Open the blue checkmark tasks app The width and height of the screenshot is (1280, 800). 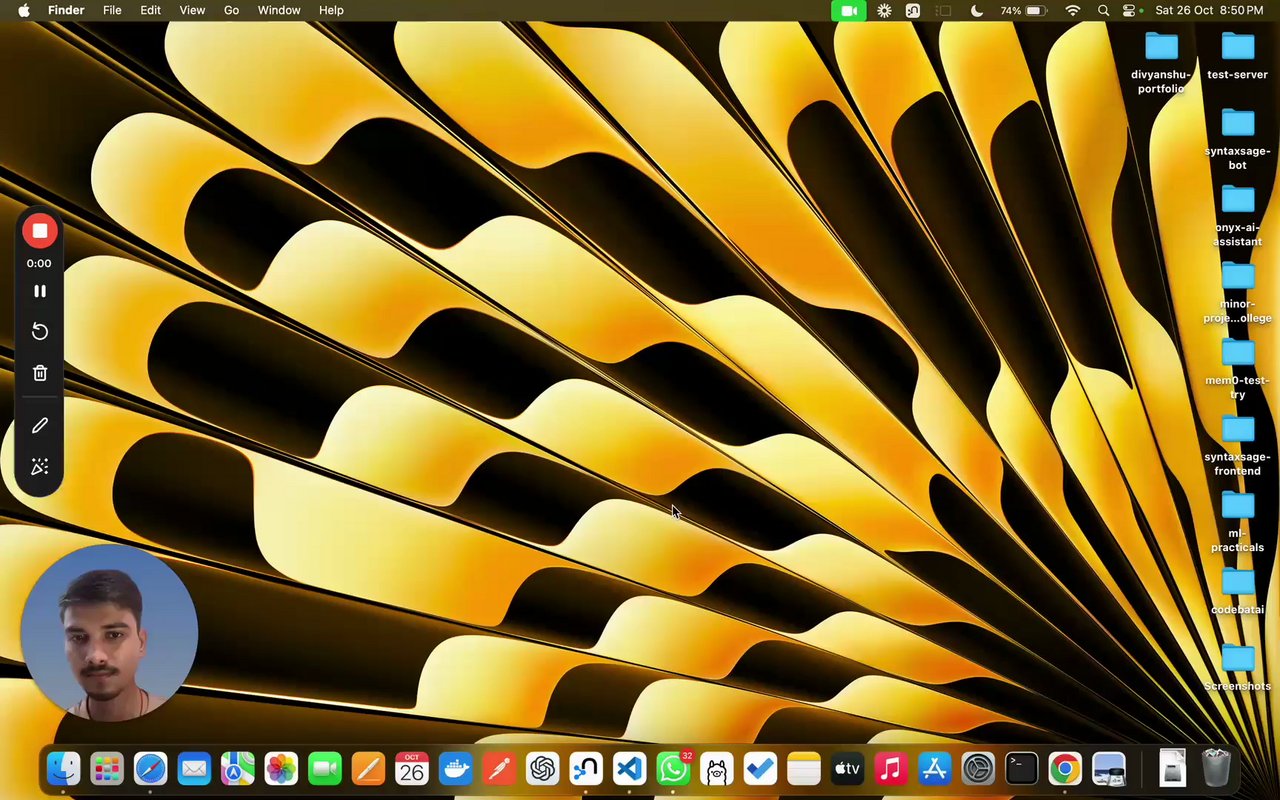[x=760, y=768]
